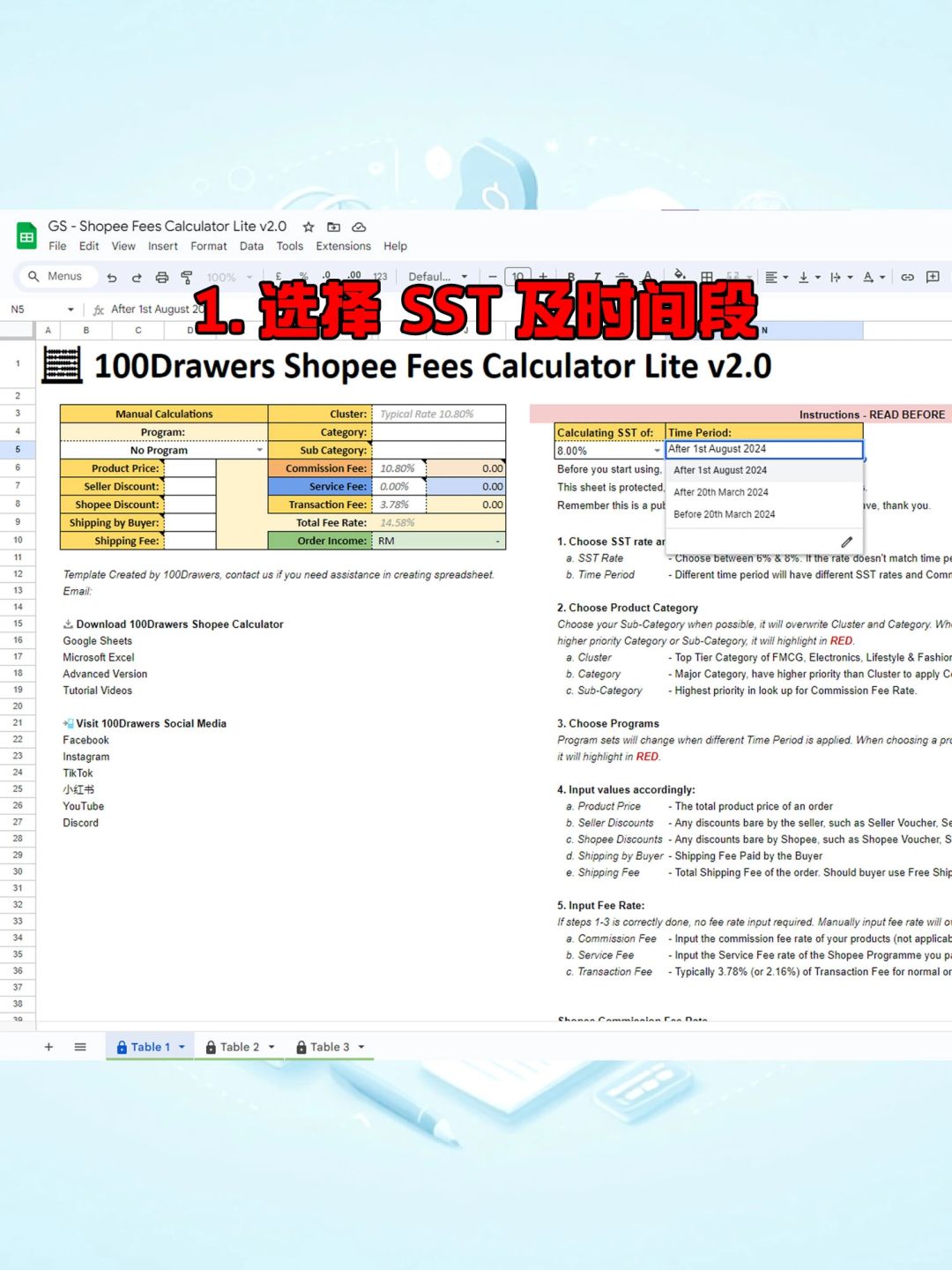Click the add new sheet plus button

49,1047
